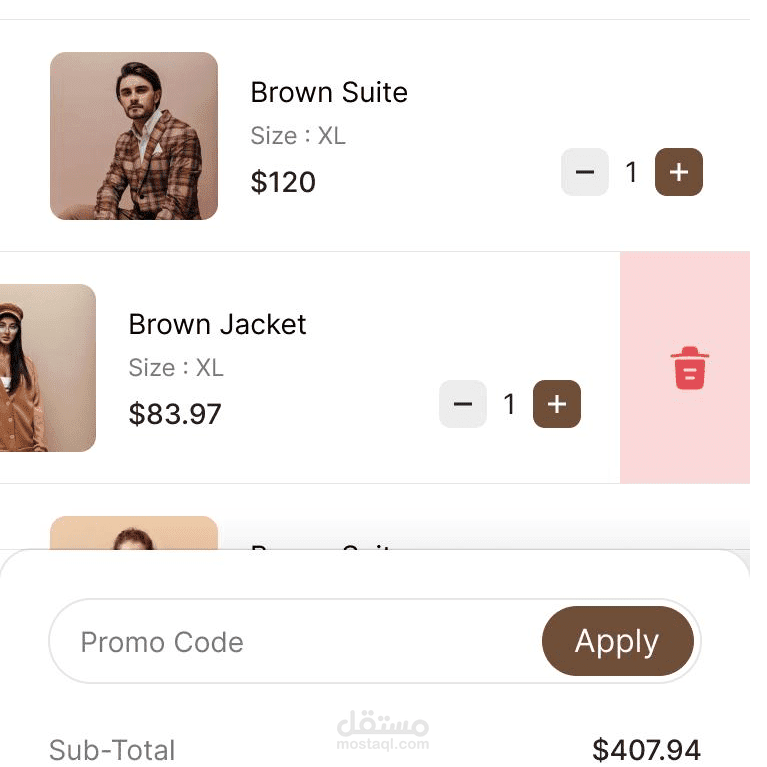Open the Brown Jacket product title

[217, 325]
